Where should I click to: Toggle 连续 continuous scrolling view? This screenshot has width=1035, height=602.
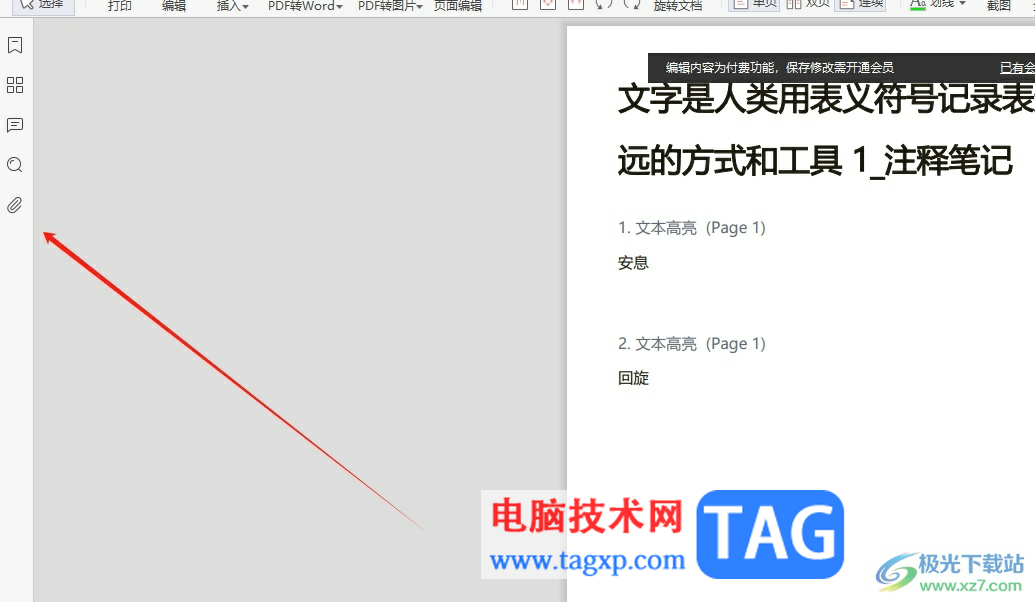coord(861,4)
